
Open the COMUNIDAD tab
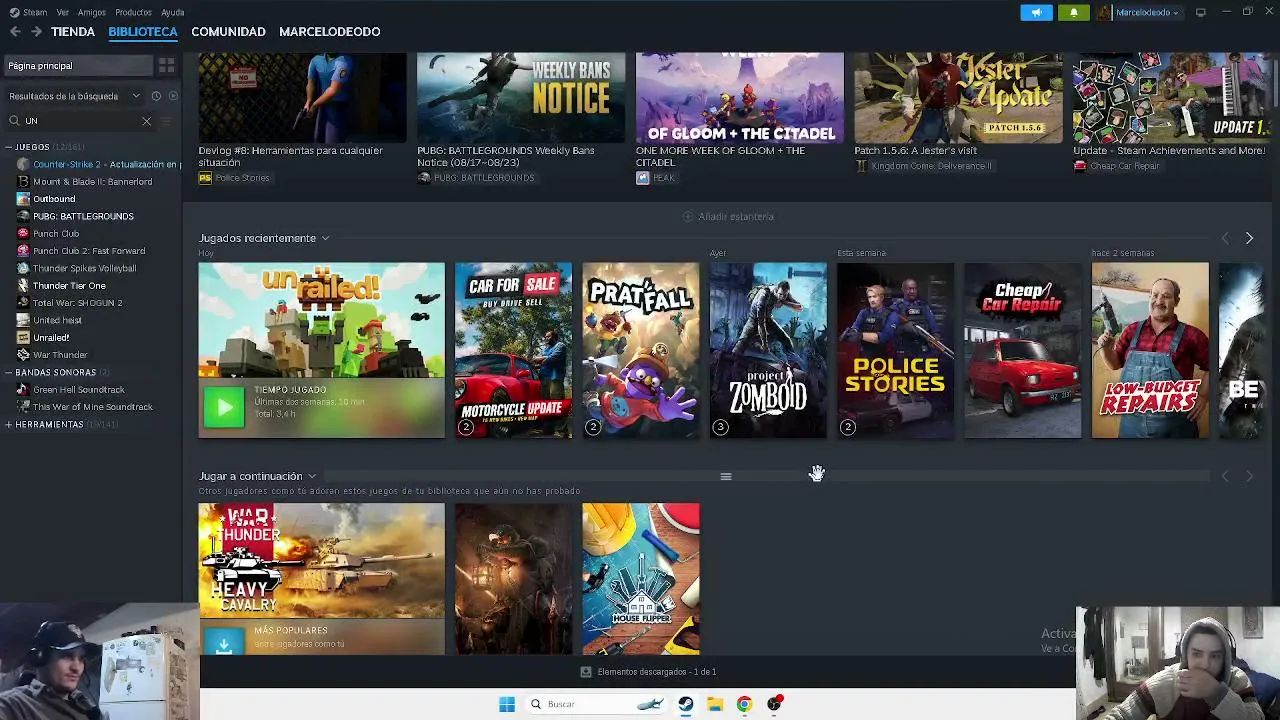pyautogui.click(x=228, y=32)
